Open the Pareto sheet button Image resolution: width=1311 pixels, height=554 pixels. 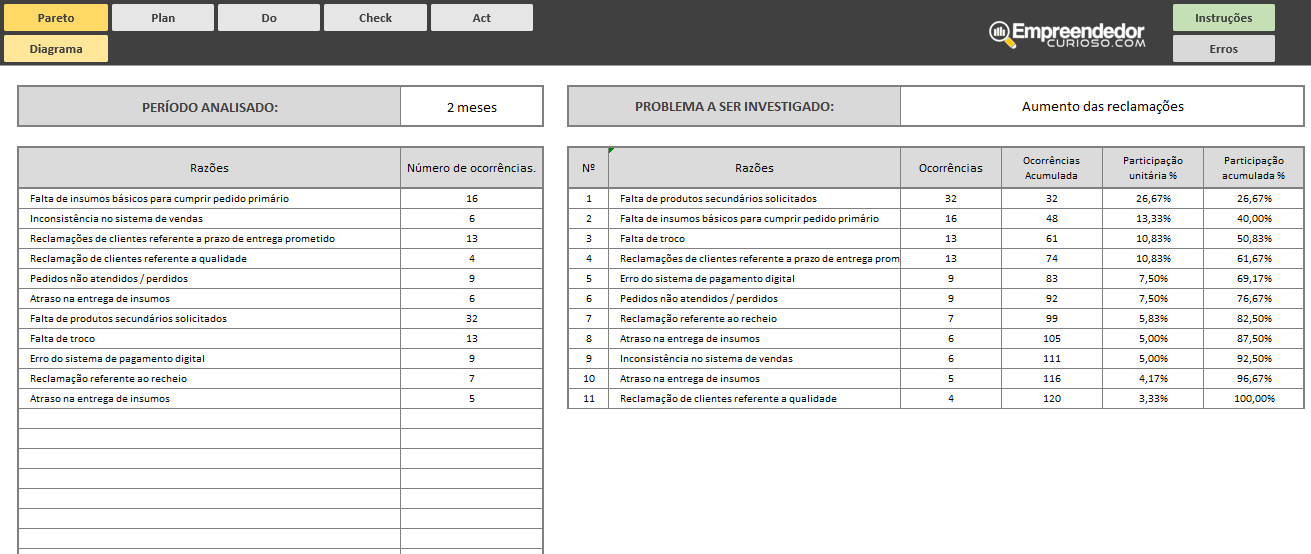[x=56, y=18]
